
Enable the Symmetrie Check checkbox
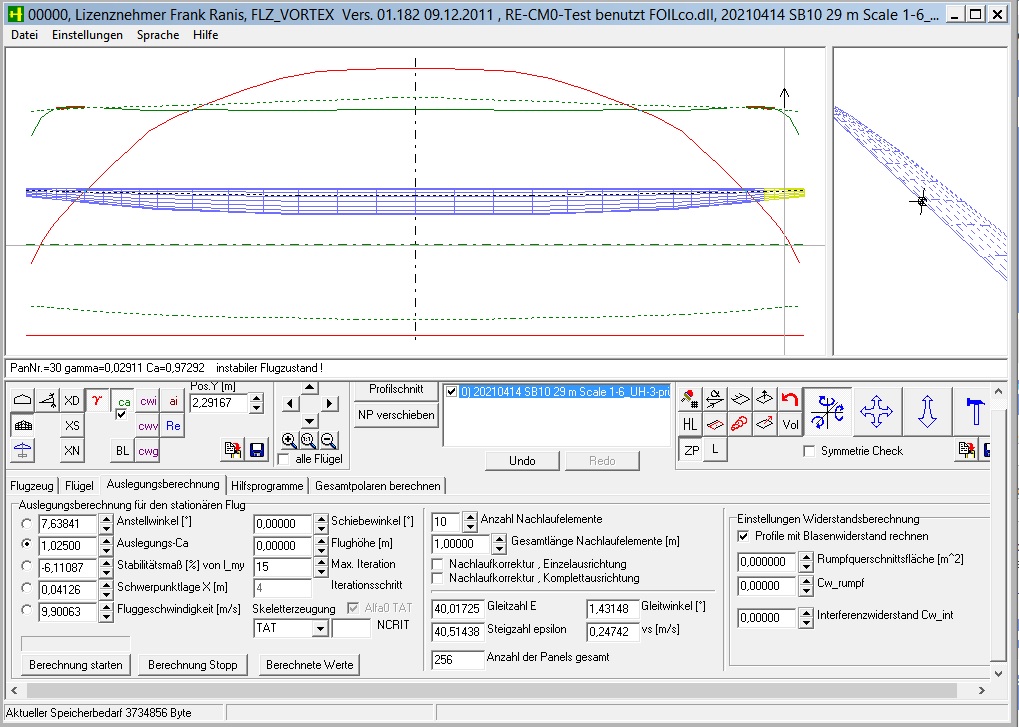[810, 451]
